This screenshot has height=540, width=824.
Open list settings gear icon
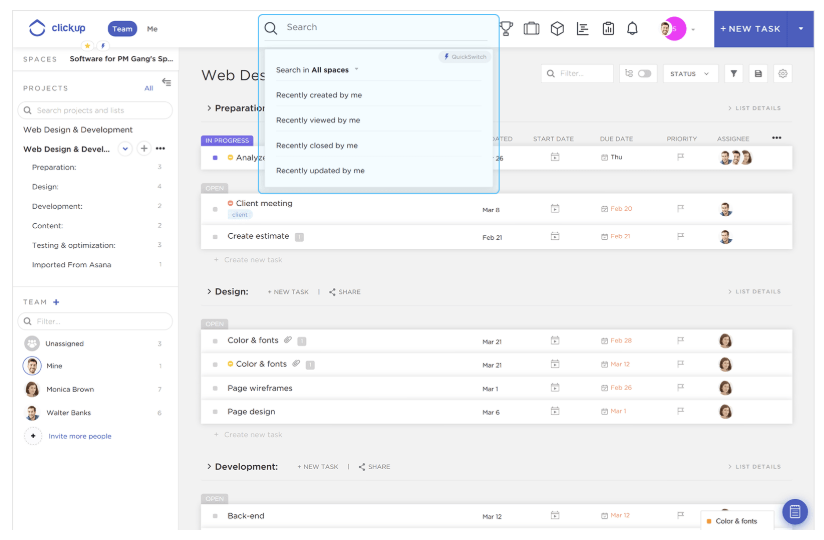pos(783,74)
